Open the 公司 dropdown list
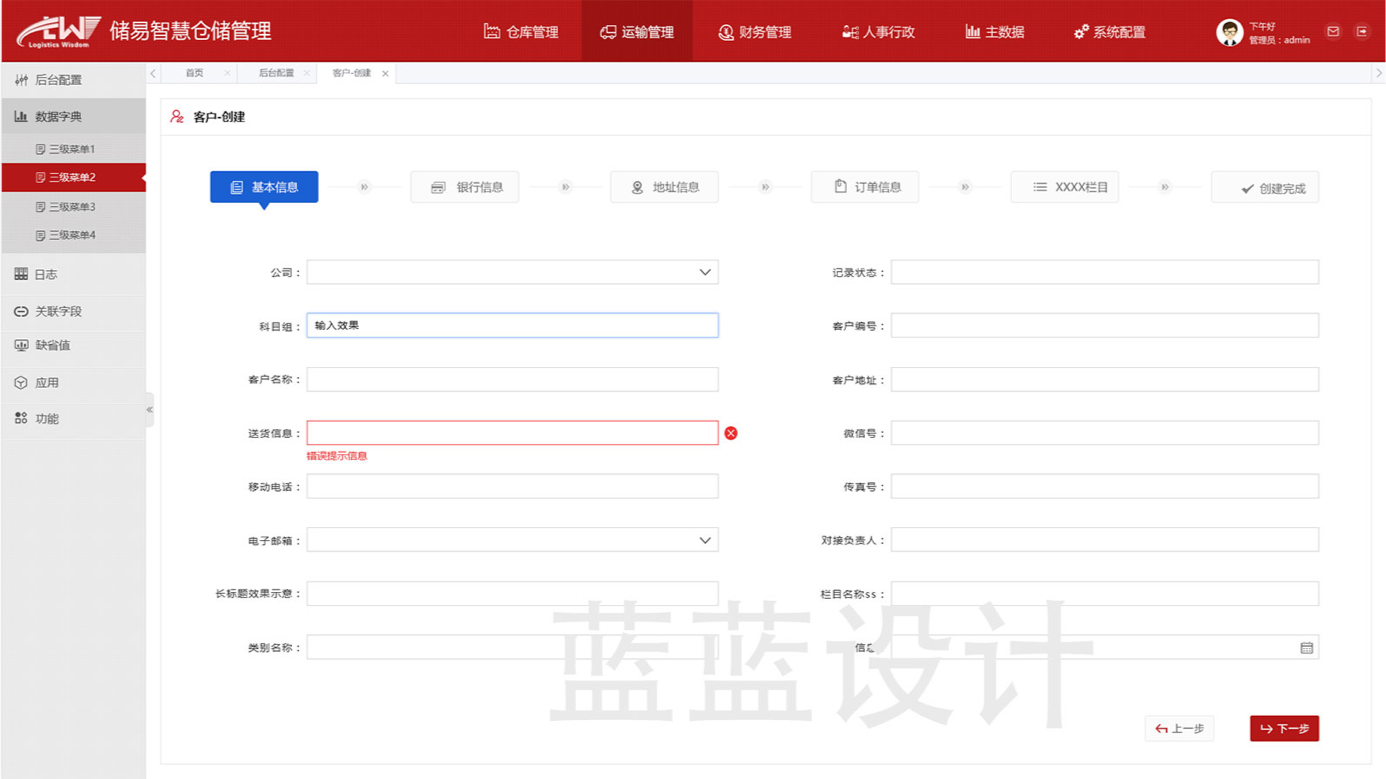This screenshot has width=1386, height=779. [706, 271]
